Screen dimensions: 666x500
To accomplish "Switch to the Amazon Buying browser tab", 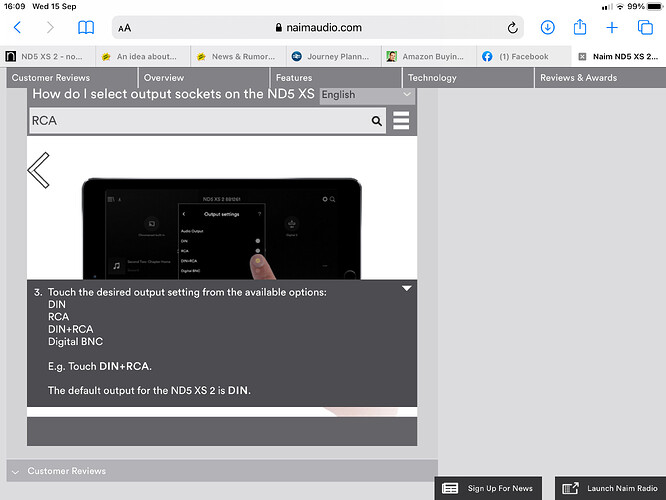I will [x=425, y=57].
